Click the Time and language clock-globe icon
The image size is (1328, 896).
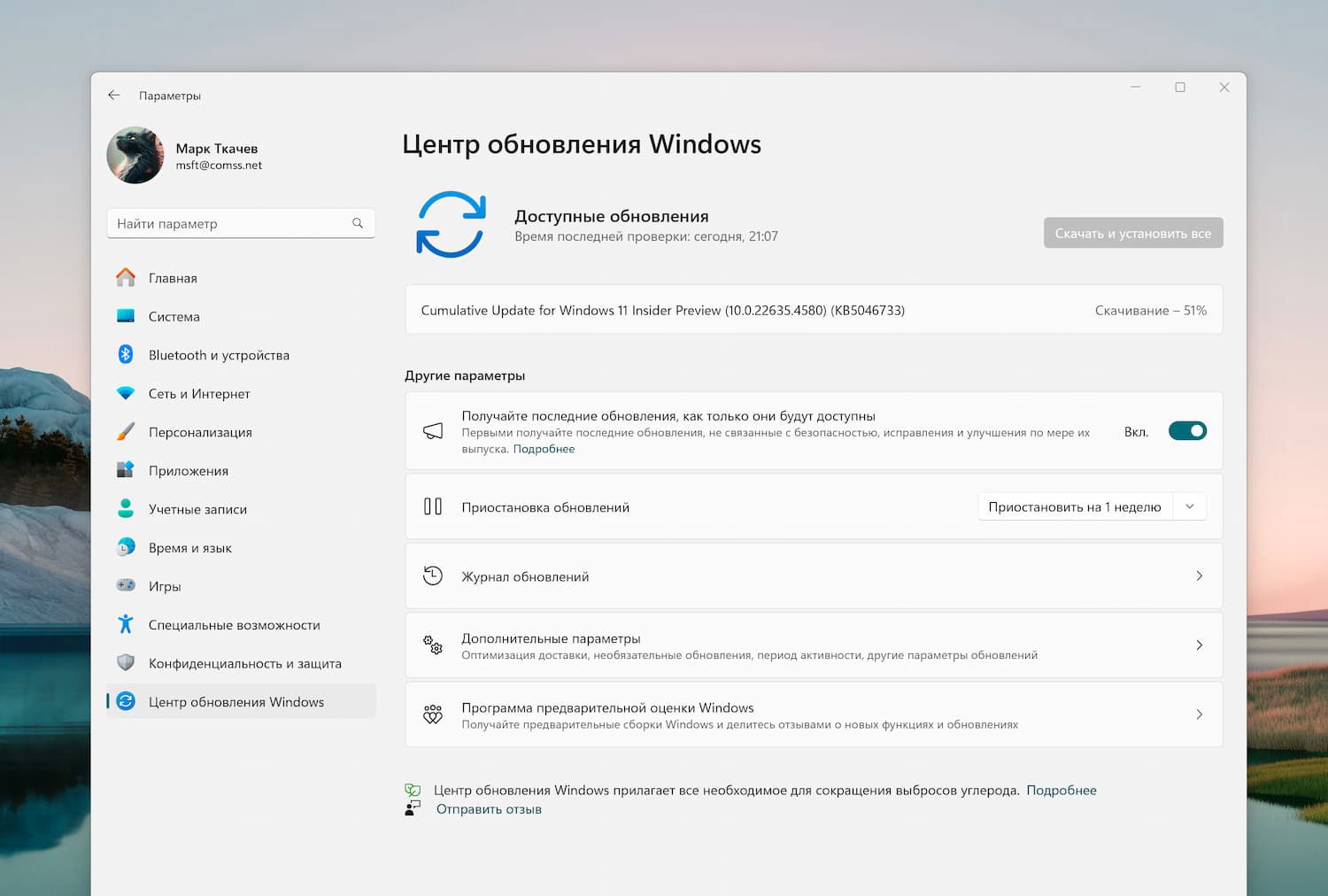pyautogui.click(x=126, y=547)
